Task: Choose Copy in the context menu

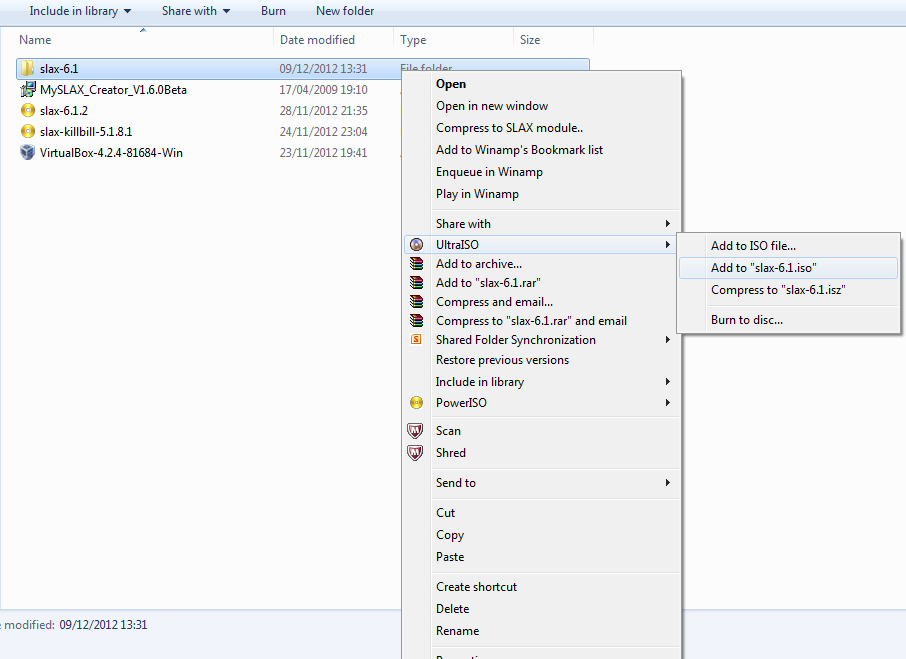Action: pyautogui.click(x=450, y=535)
